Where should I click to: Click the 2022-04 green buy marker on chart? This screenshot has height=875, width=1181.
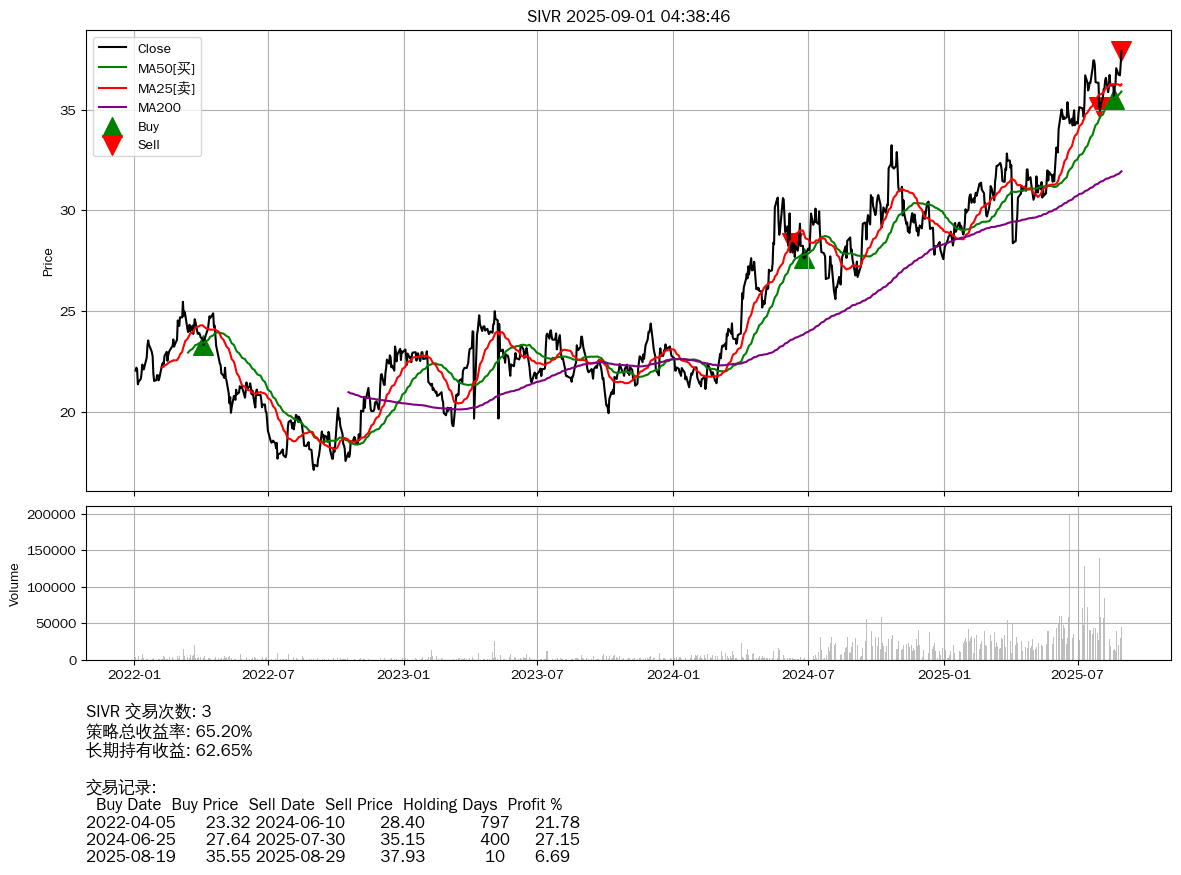(x=203, y=346)
